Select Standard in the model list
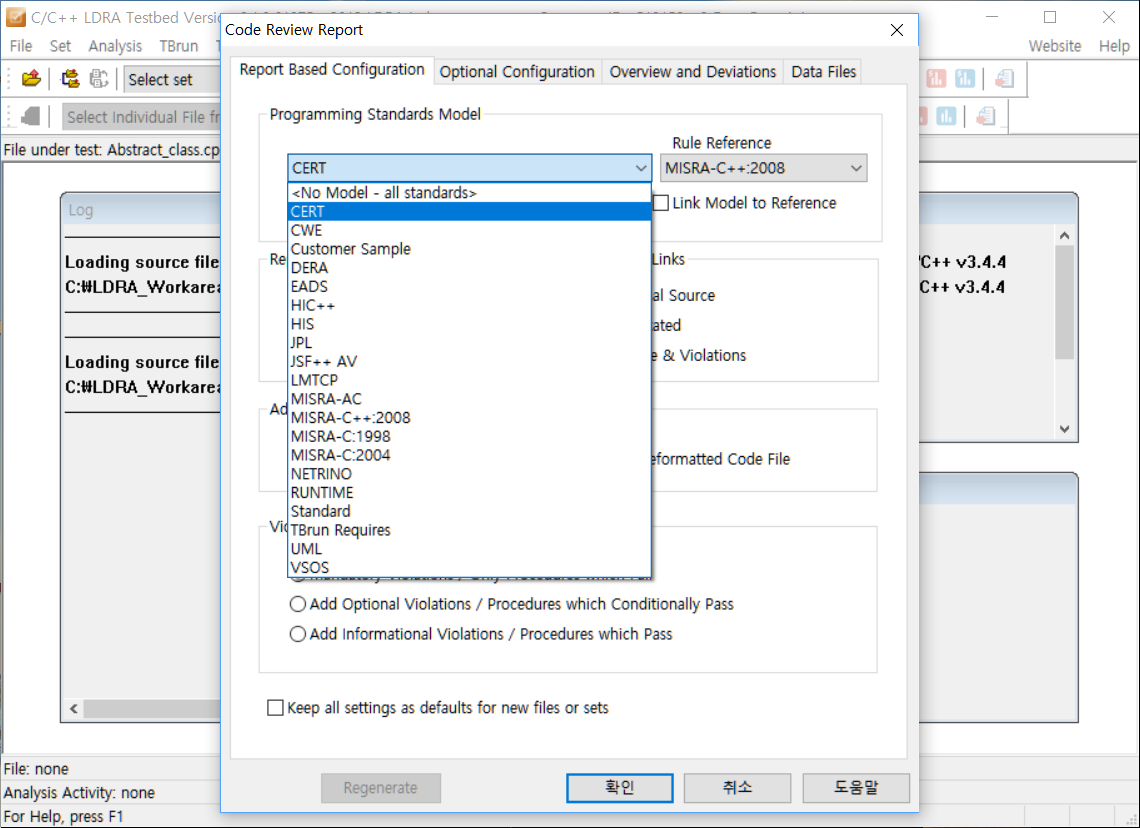 (469, 512)
